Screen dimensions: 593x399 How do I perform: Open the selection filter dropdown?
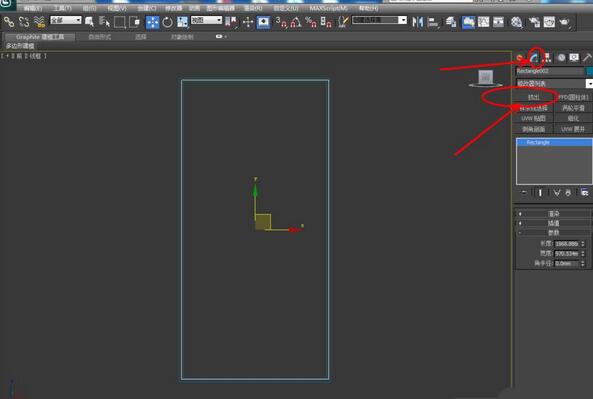pyautogui.click(x=65, y=20)
